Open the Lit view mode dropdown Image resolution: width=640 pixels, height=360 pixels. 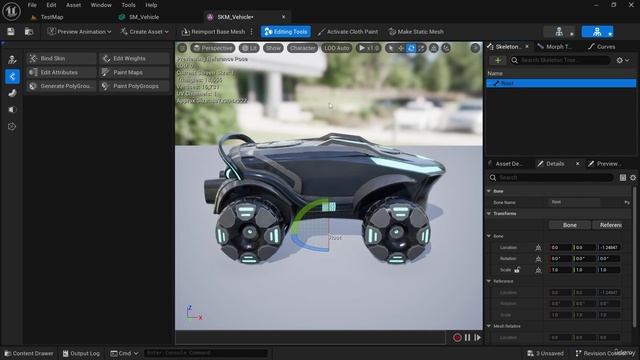point(249,48)
